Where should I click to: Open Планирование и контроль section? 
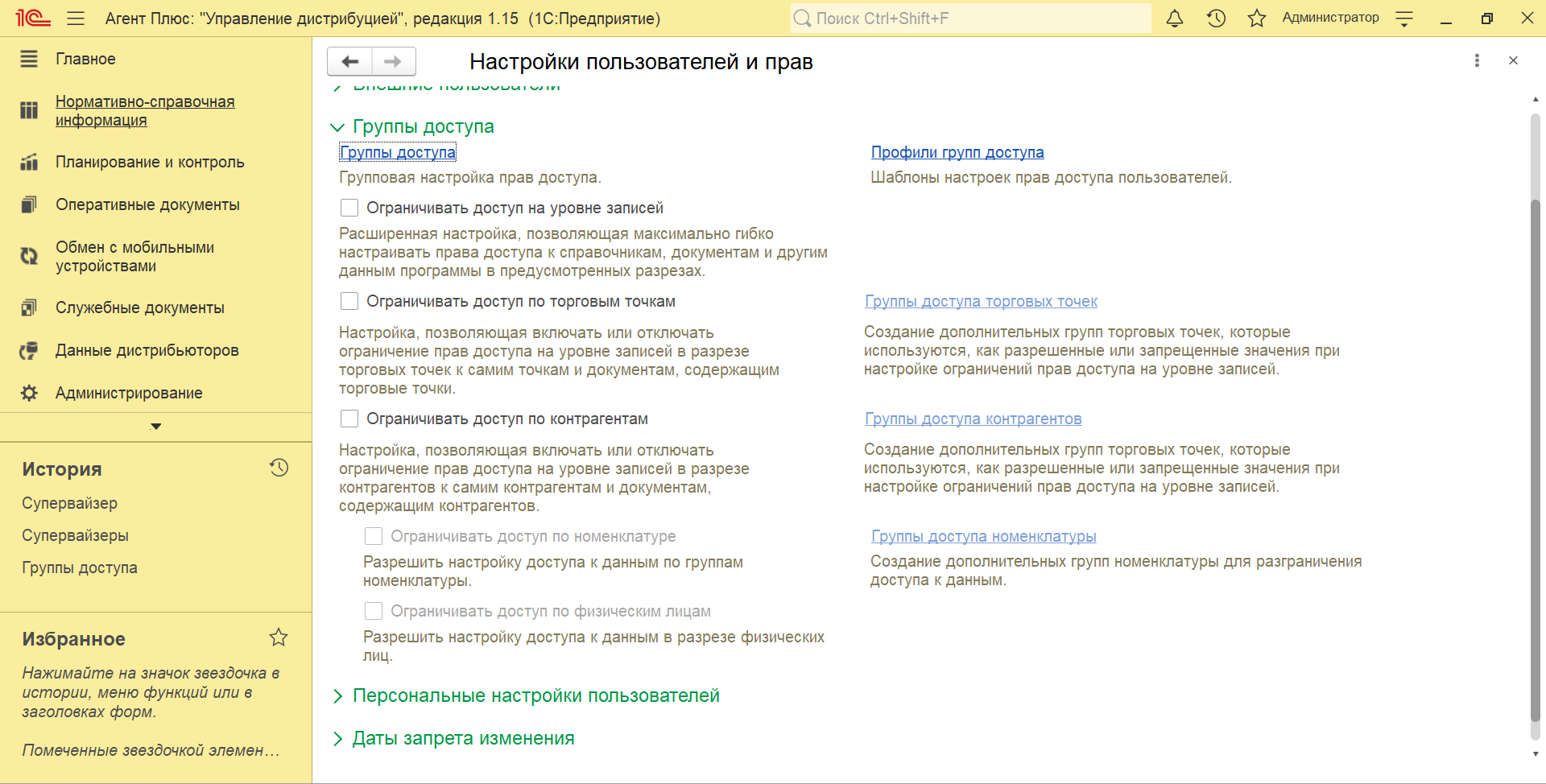[x=150, y=162]
